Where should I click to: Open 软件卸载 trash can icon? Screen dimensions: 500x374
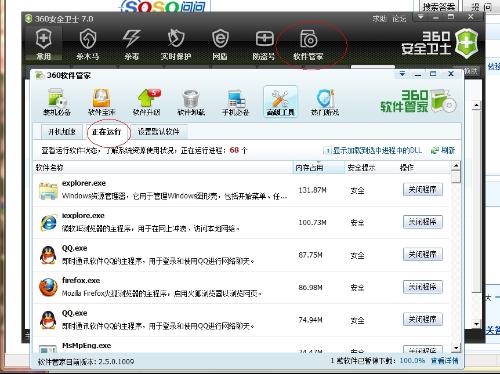(x=191, y=102)
